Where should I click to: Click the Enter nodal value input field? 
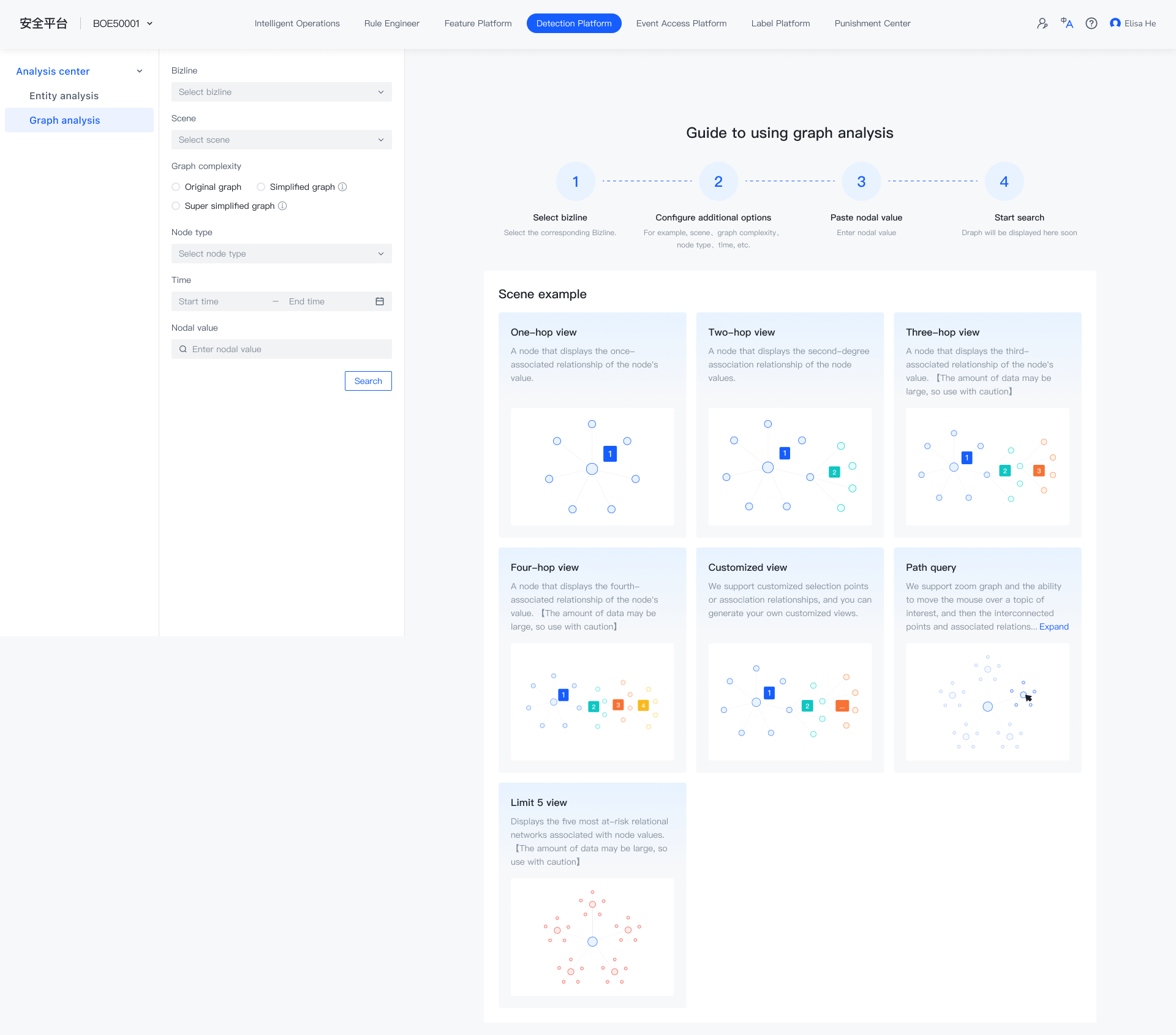point(282,349)
